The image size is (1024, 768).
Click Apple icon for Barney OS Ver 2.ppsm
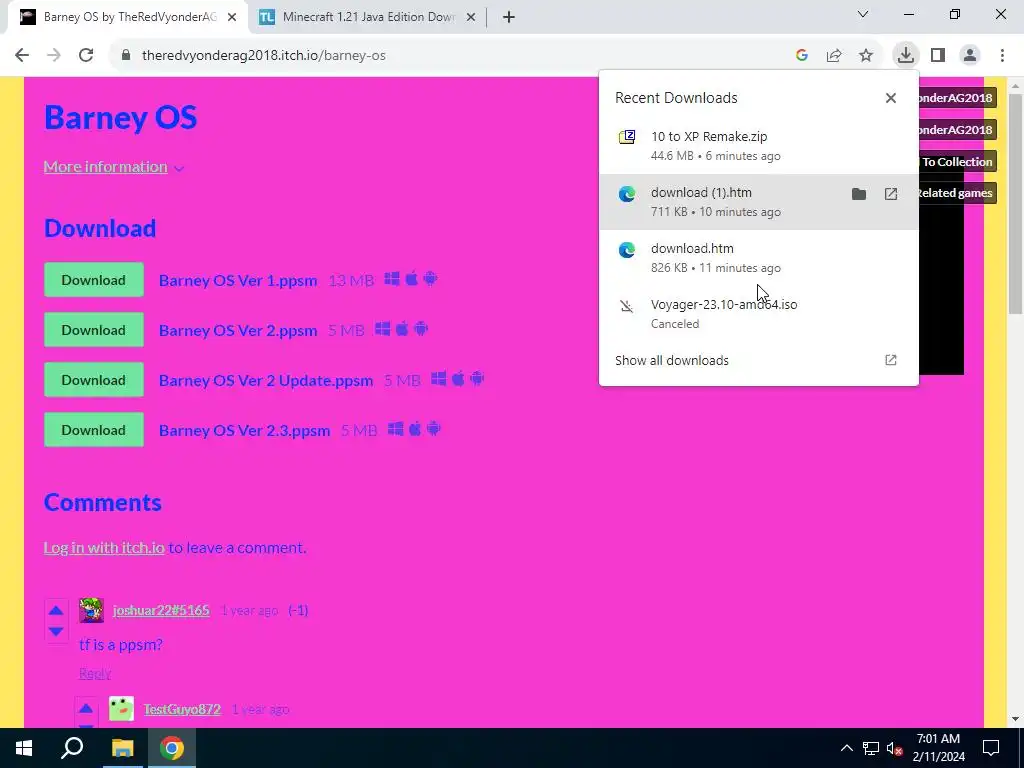(x=402, y=329)
